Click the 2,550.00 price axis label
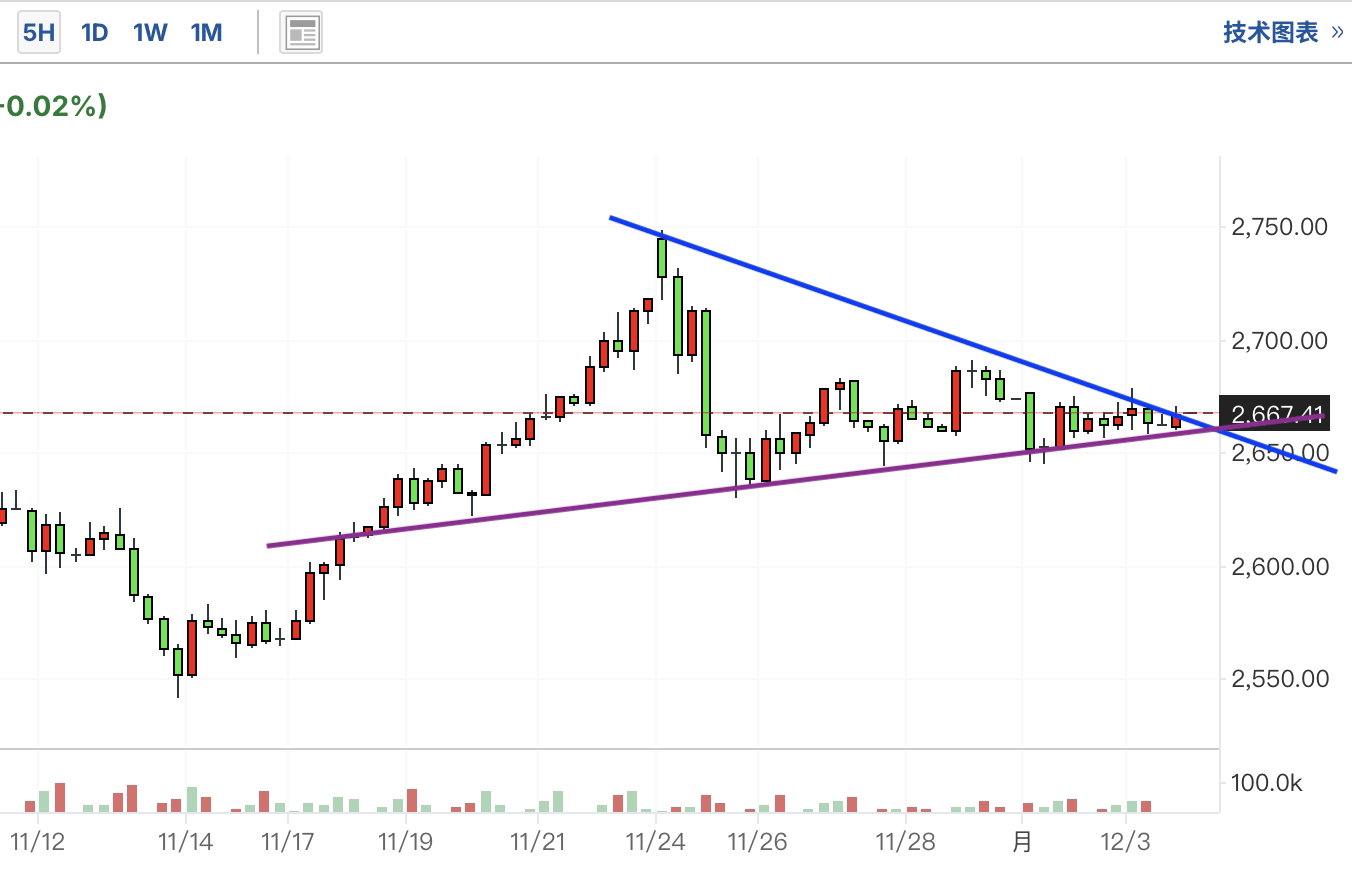Viewport: 1352px width, 874px height. tap(1279, 679)
